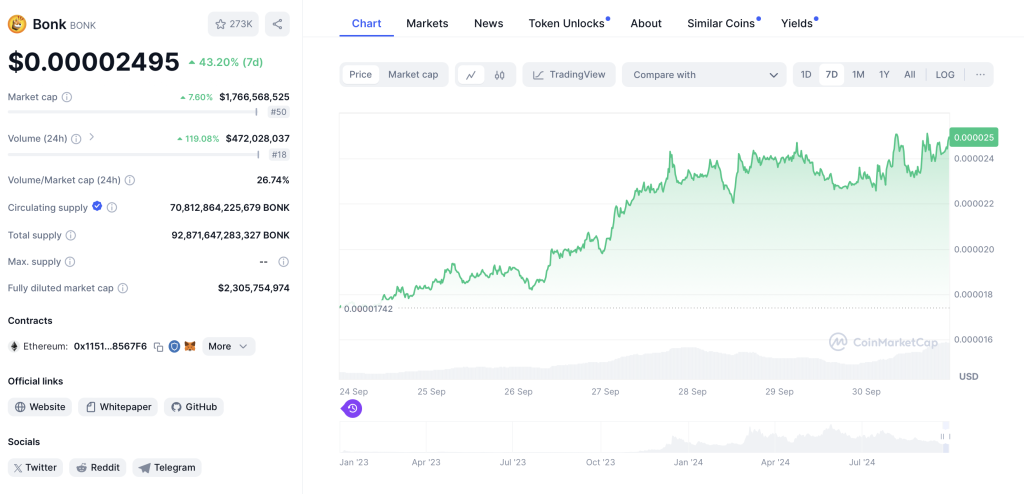Click the verified badge by Circulating supply

tap(97, 206)
